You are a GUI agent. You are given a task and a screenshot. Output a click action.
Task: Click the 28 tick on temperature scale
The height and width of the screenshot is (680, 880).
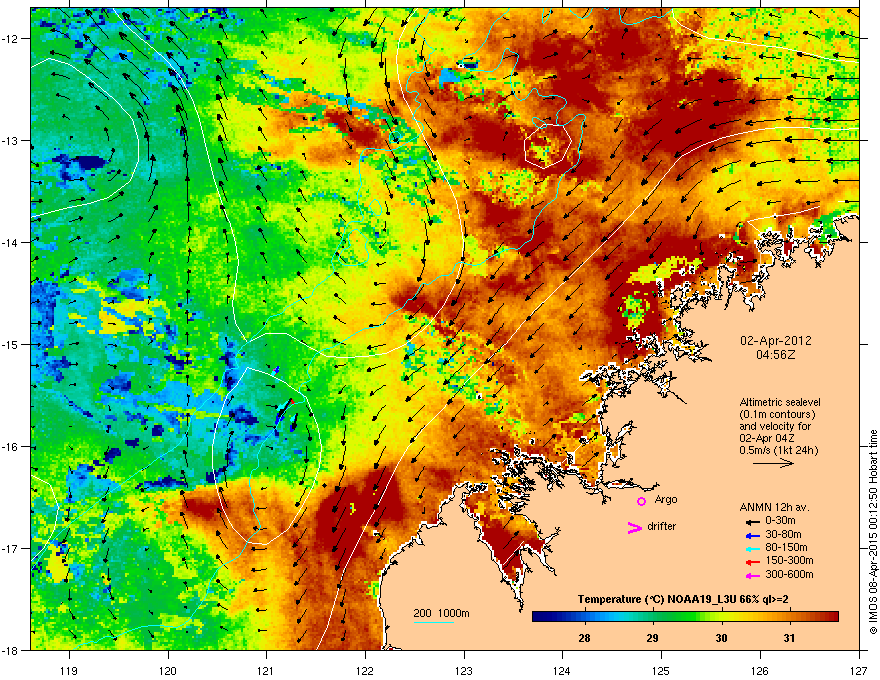pos(584,638)
